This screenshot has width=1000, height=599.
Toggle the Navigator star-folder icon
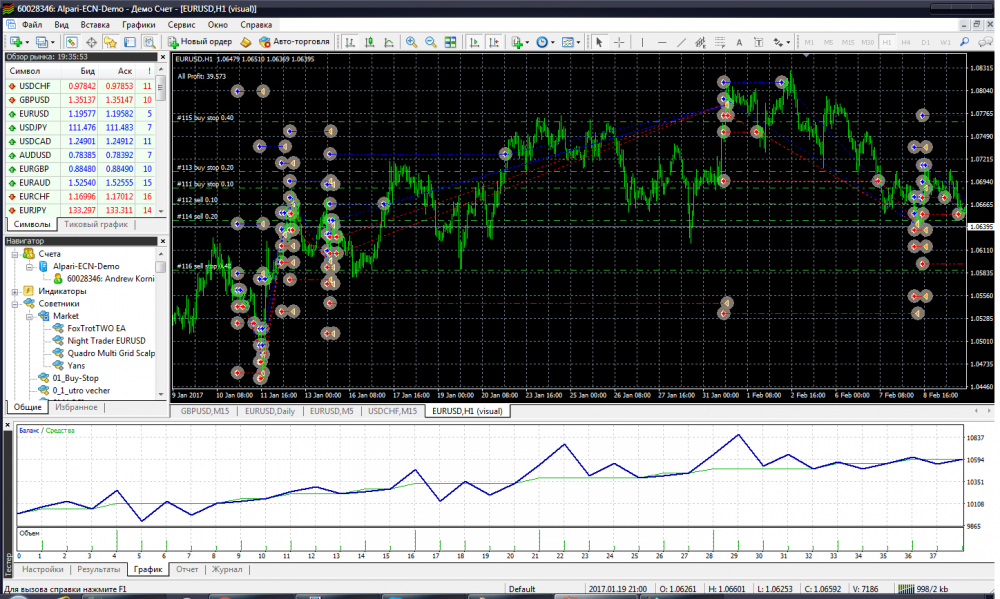point(110,42)
